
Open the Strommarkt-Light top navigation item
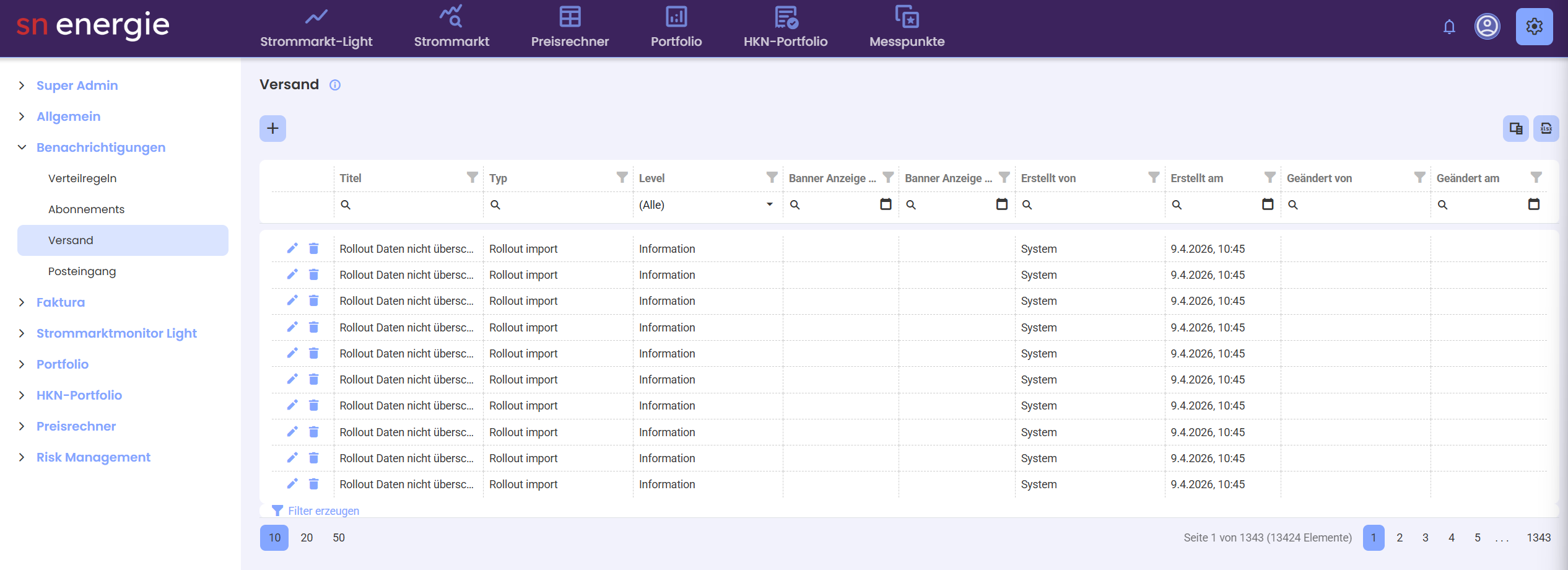(x=316, y=28)
